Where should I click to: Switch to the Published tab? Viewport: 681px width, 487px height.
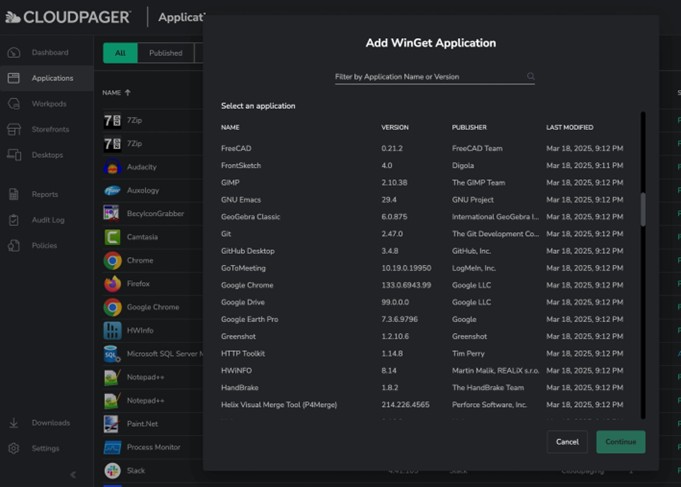(x=166, y=53)
